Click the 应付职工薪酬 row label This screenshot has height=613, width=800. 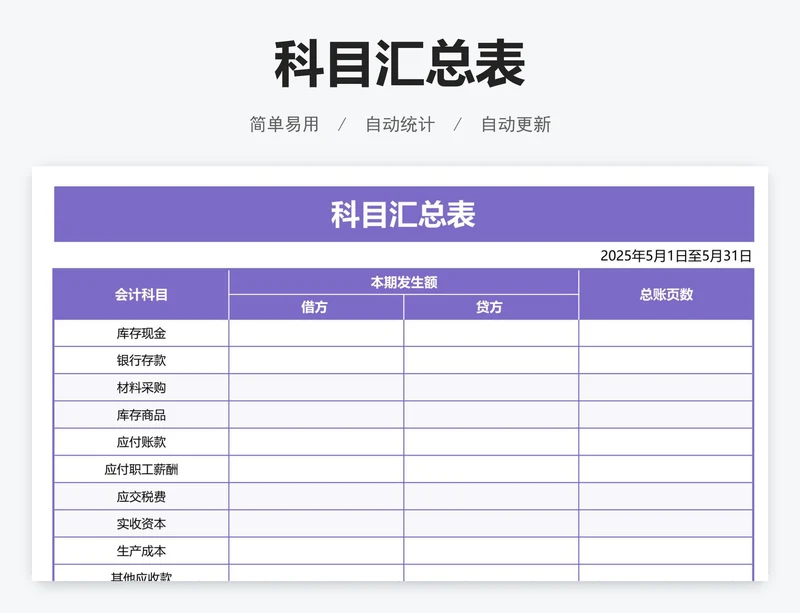[x=141, y=470]
